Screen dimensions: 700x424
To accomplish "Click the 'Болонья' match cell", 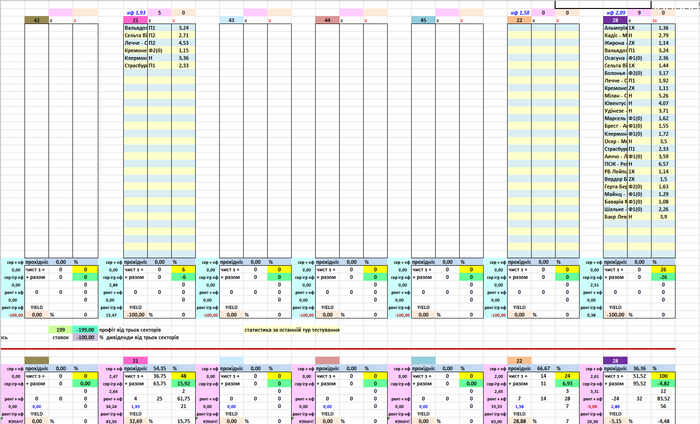I will tap(616, 73).
